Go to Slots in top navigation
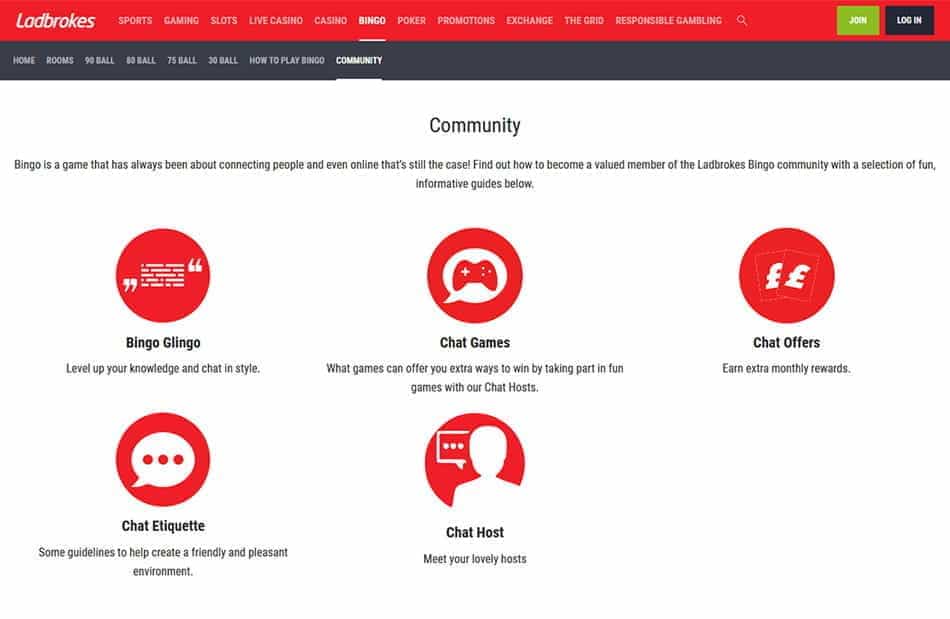 tap(224, 21)
